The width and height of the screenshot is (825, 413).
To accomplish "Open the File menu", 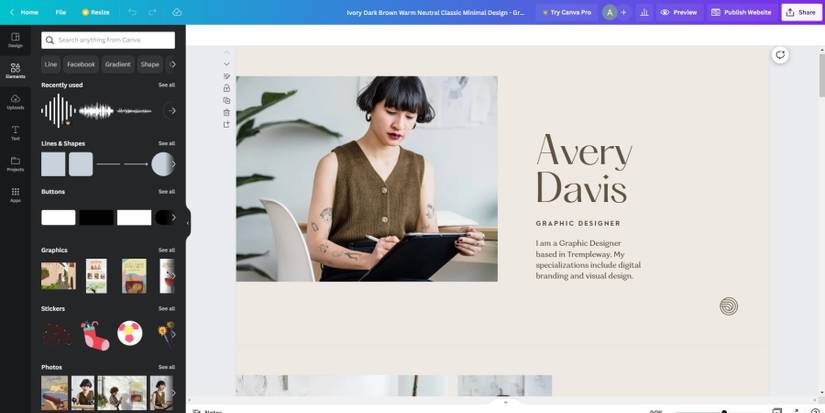I will (61, 12).
